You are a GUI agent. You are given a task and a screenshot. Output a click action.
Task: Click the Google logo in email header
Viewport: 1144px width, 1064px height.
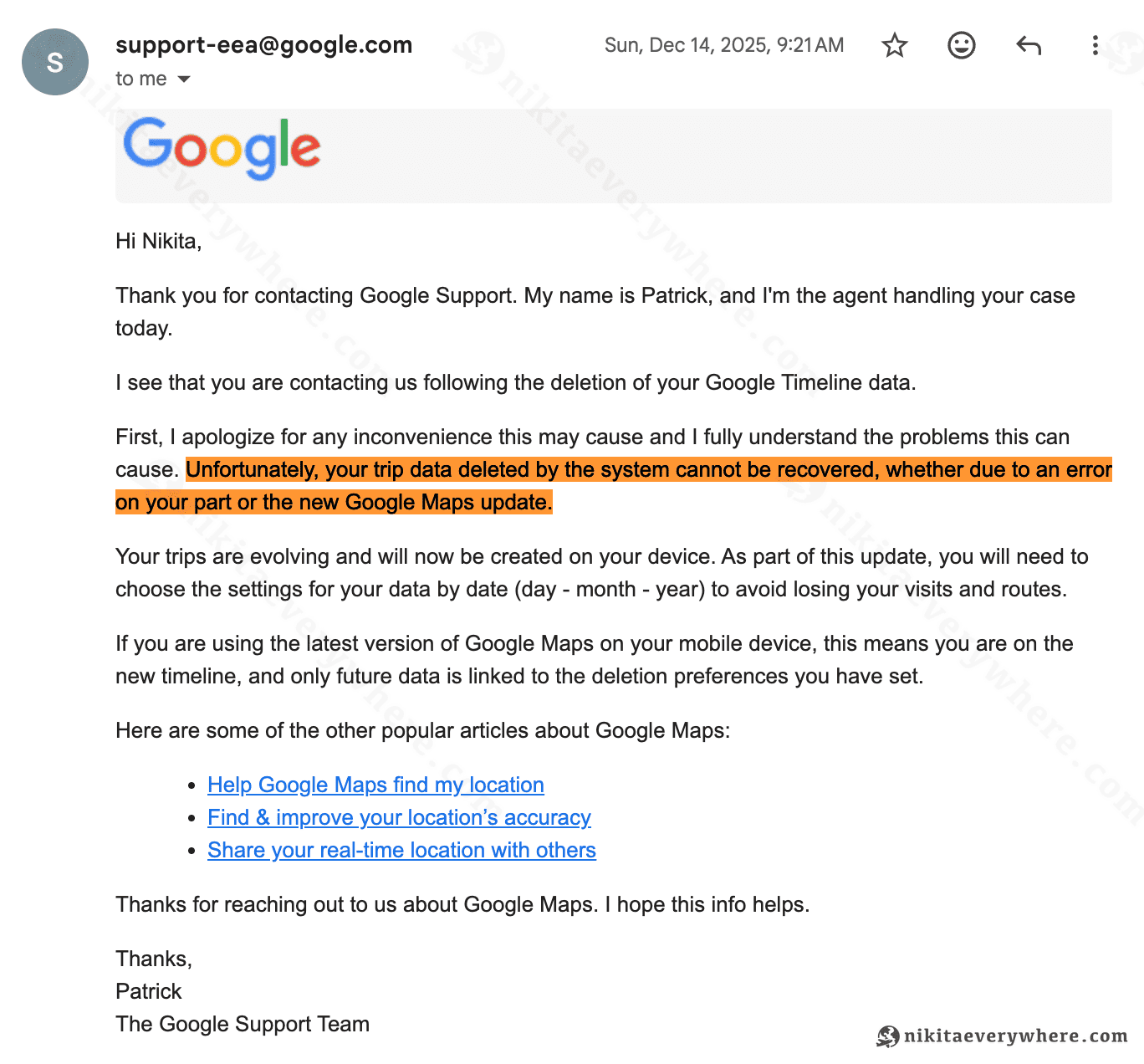click(222, 148)
